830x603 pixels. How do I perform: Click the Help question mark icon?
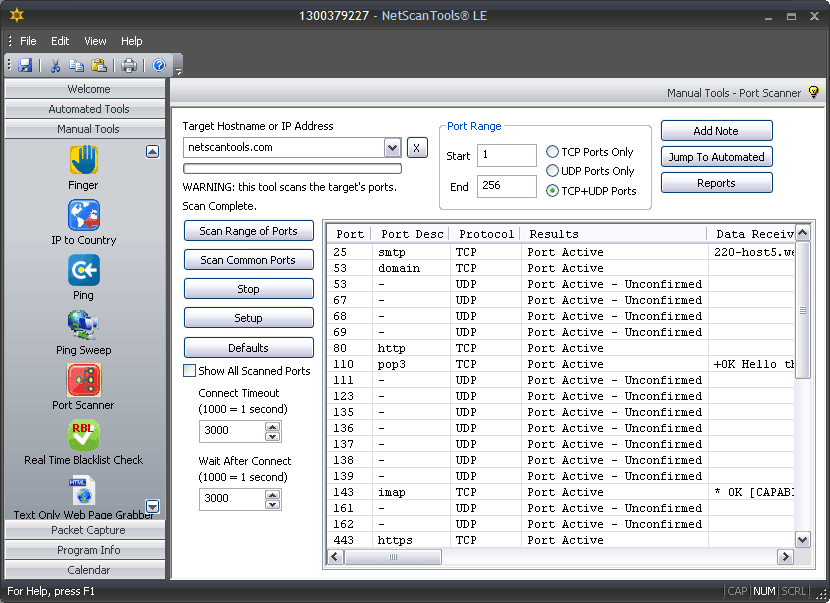point(159,65)
